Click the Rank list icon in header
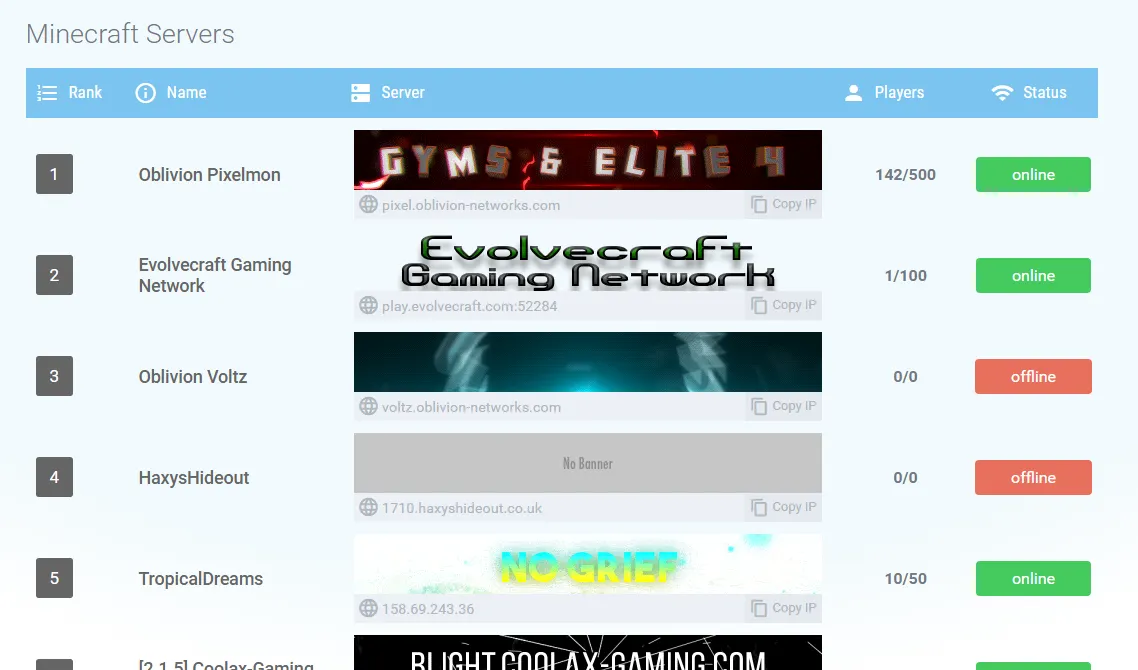This screenshot has height=670, width=1138. pos(47,93)
